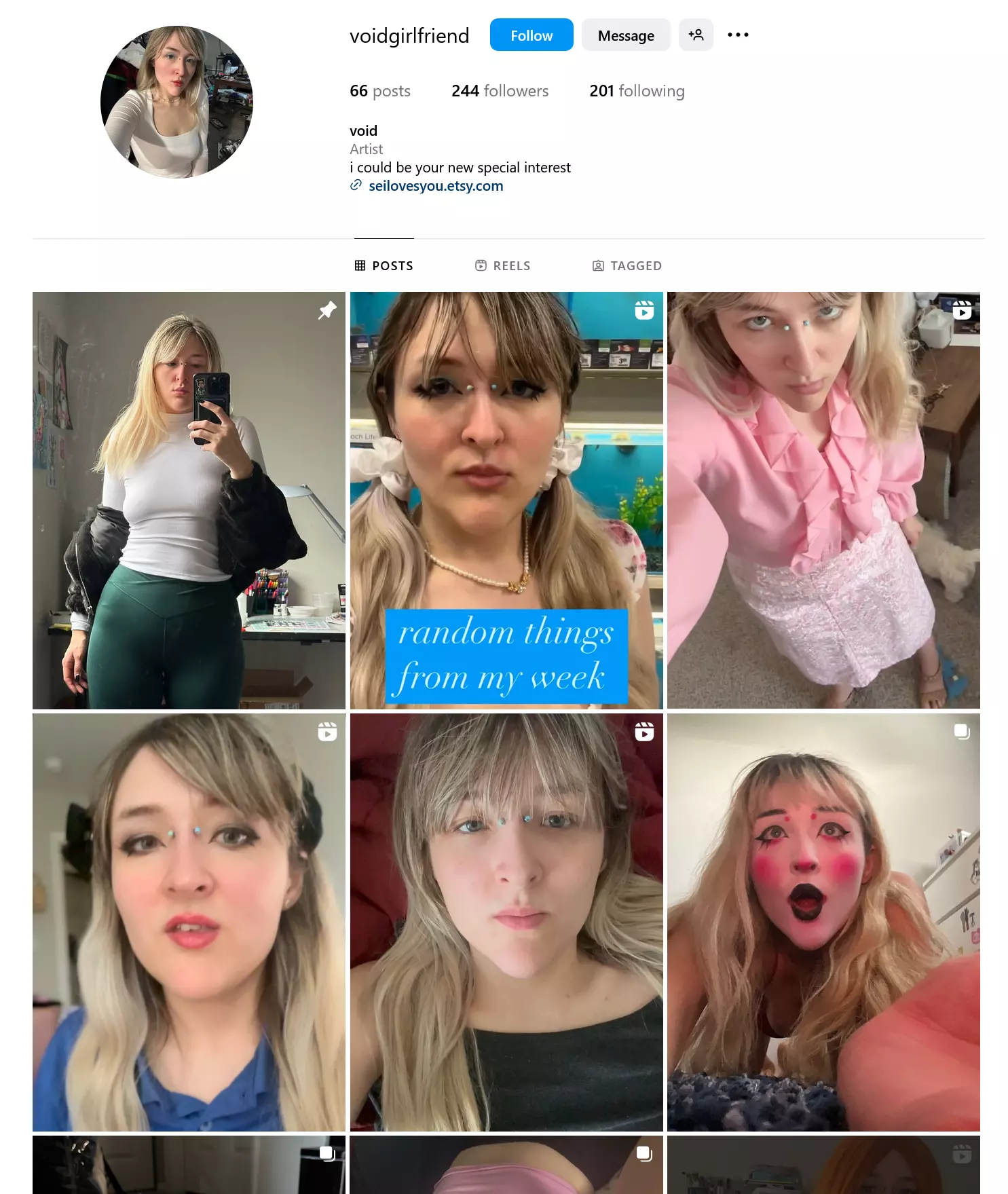This screenshot has width=1008, height=1194.
Task: Open the circular profile picture
Action: (x=176, y=102)
